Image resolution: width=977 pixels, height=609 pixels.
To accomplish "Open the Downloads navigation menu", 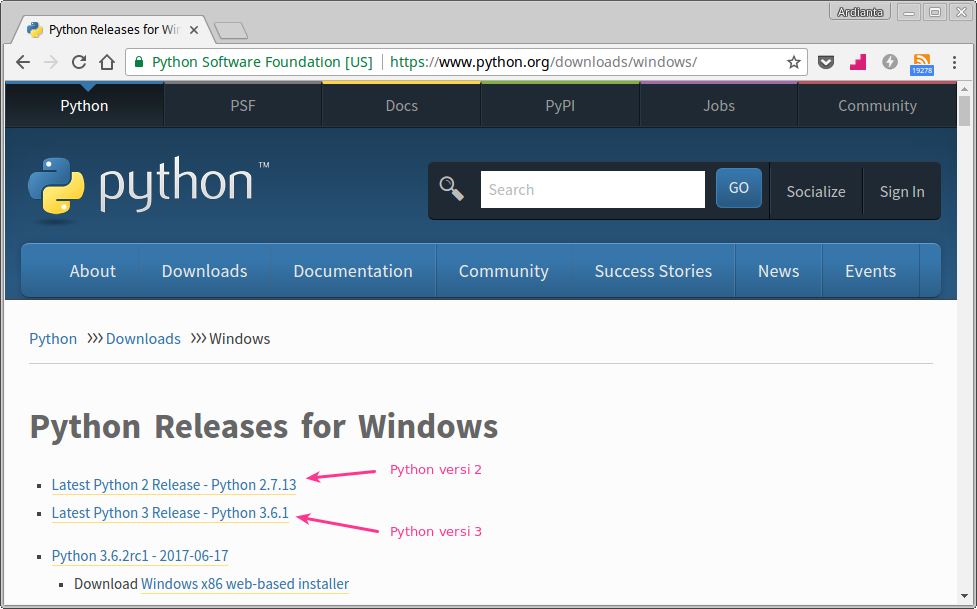I will tap(204, 270).
